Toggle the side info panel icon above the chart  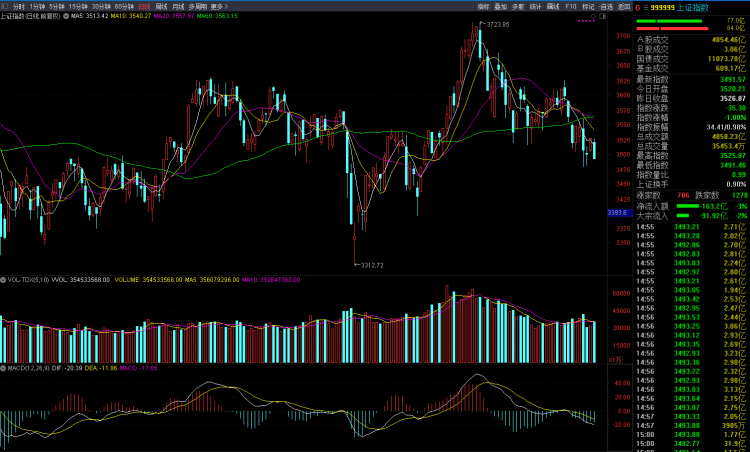click(x=603, y=16)
